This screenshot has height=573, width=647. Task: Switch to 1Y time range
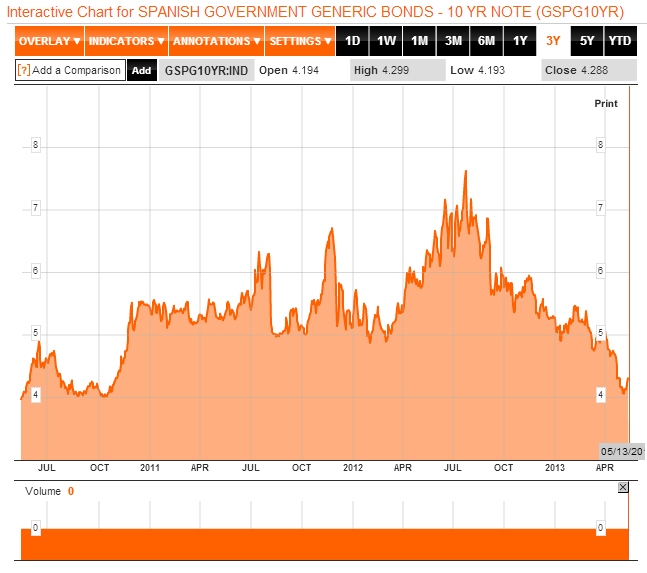520,41
